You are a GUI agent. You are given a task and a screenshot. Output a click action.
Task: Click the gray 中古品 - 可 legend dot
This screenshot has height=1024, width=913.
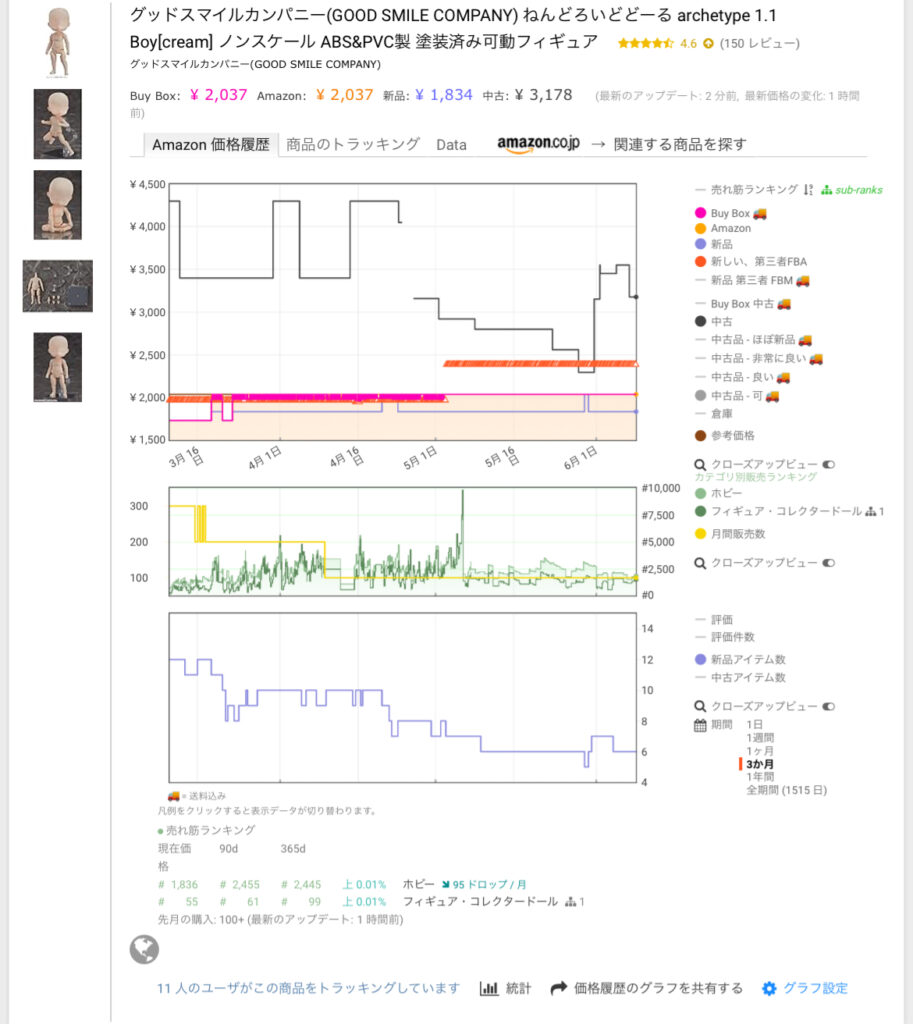[x=701, y=396]
